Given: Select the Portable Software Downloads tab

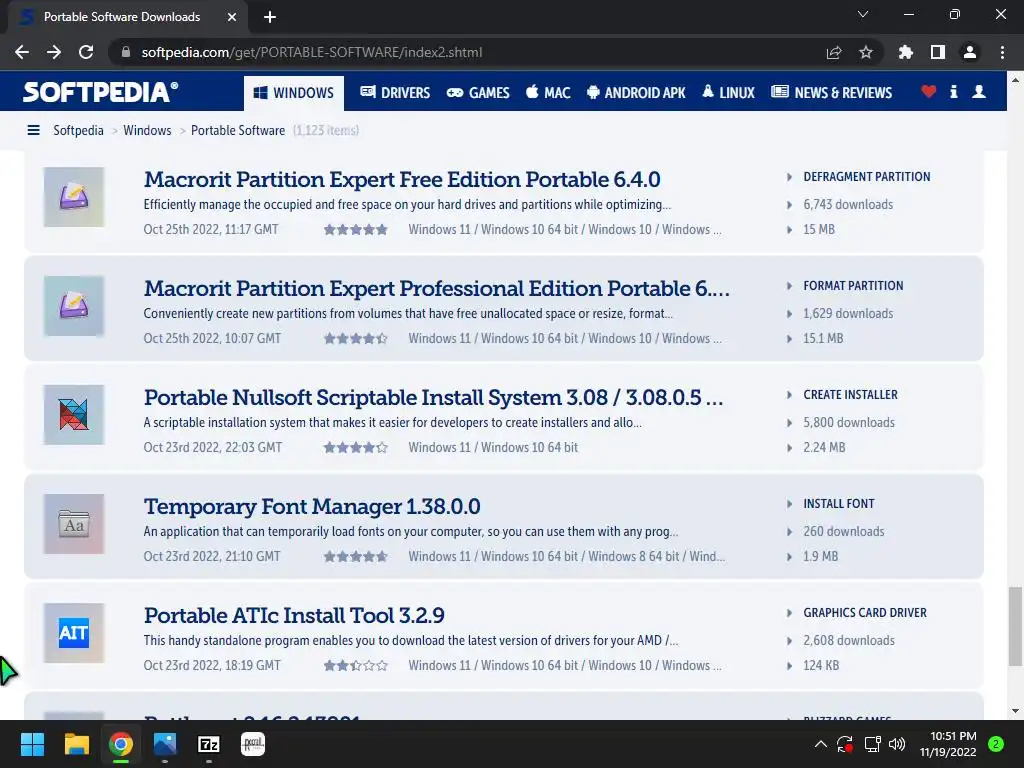Looking at the screenshot, I should (128, 17).
